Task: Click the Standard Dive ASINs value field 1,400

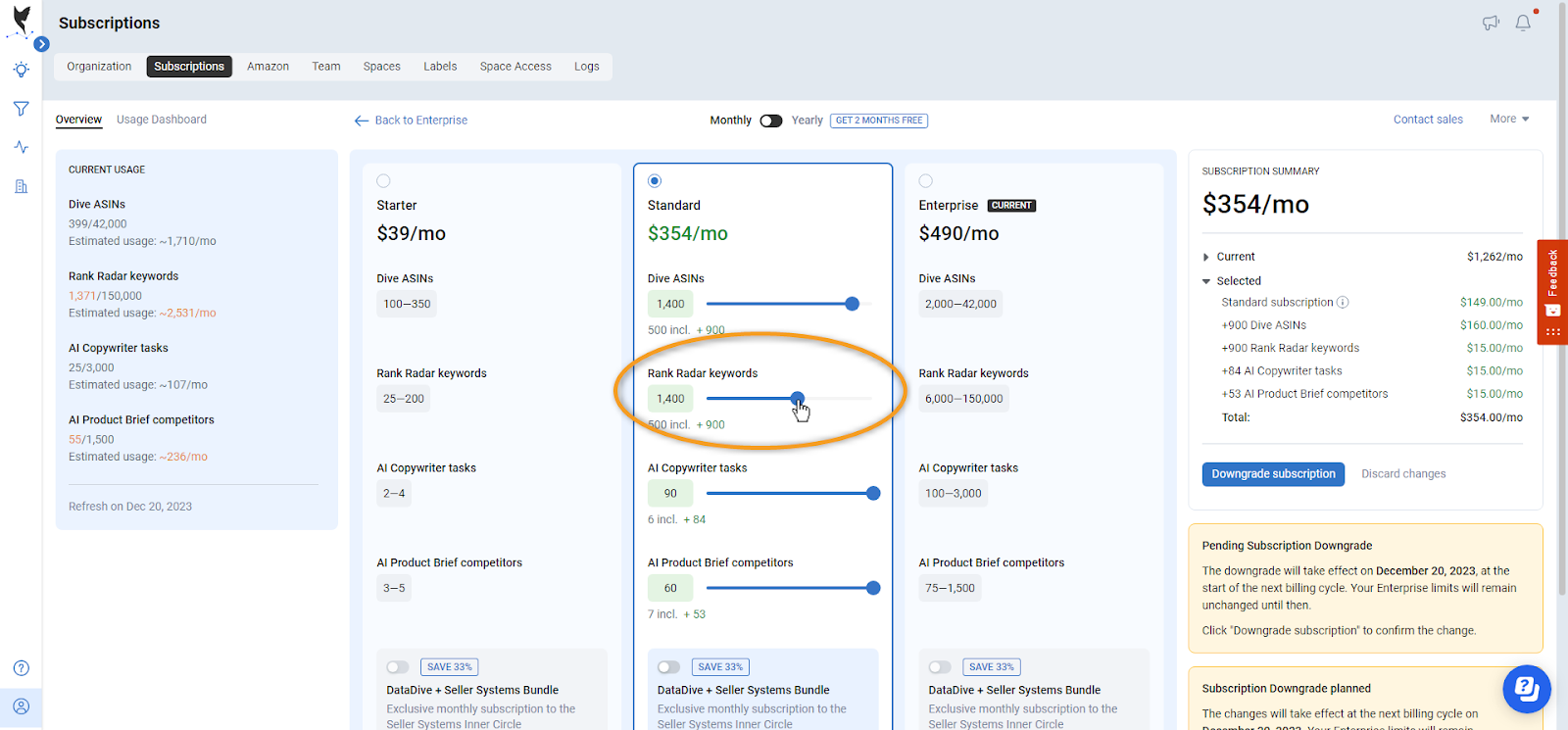Action: [670, 304]
